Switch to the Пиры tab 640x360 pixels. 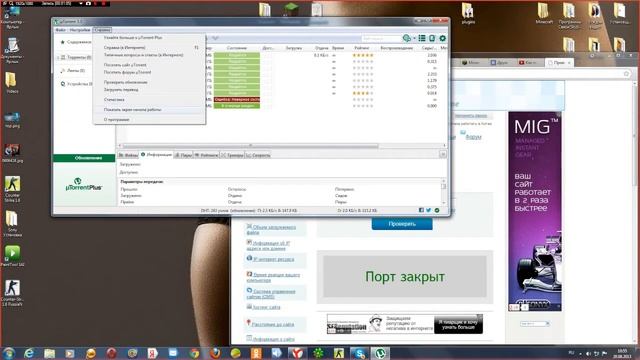(183, 155)
